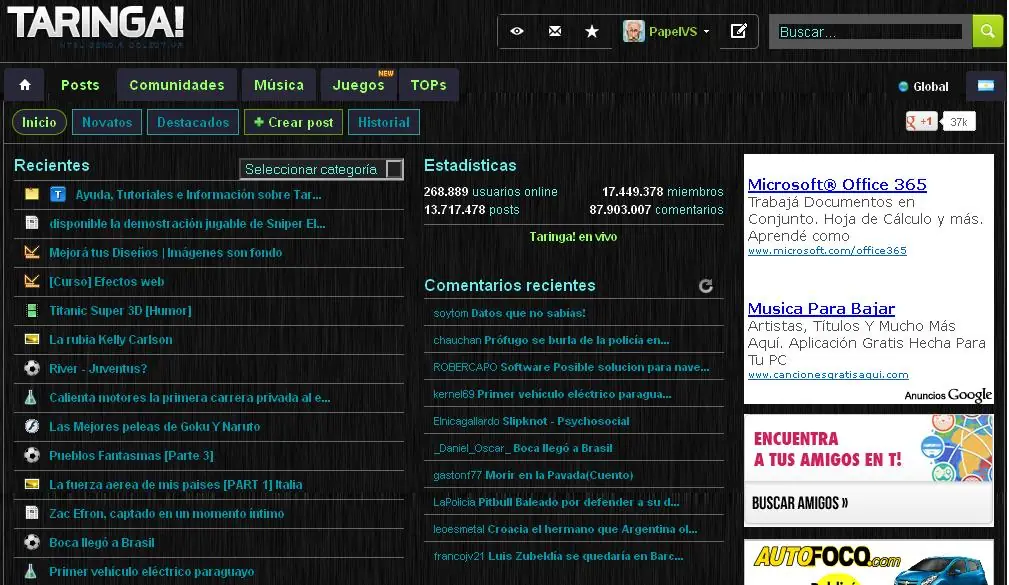Switch to the Música tab
Screen dimensions: 1009x585
279,85
